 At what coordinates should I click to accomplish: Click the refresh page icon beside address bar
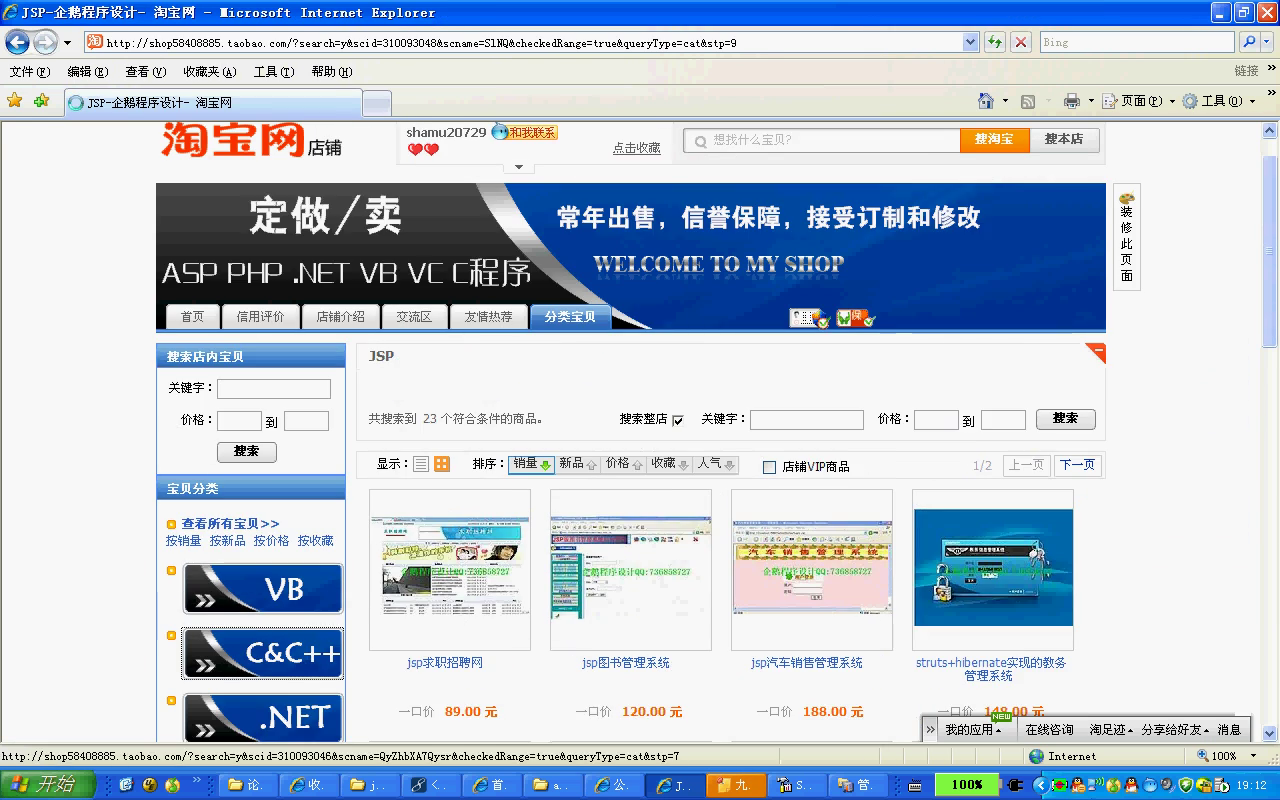coord(995,42)
